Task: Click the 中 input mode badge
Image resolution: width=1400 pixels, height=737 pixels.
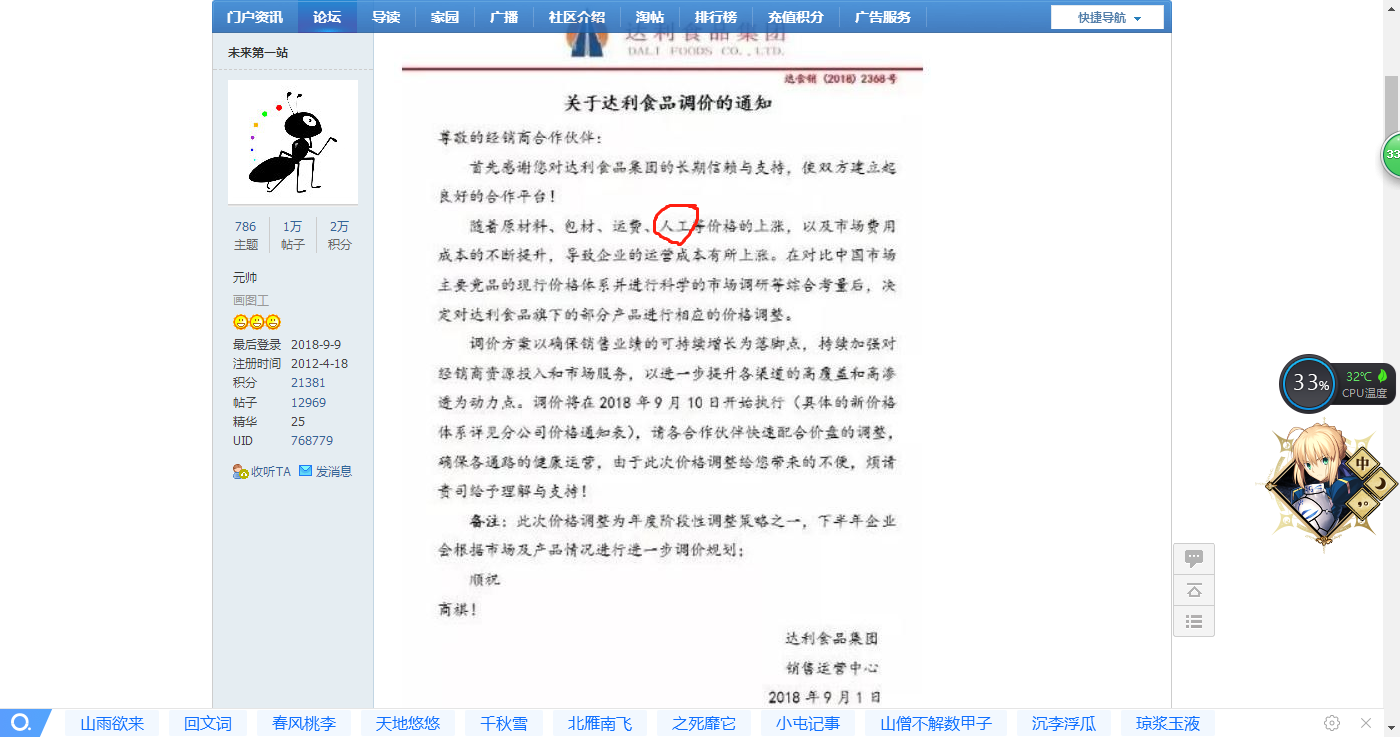Action: [1362, 464]
